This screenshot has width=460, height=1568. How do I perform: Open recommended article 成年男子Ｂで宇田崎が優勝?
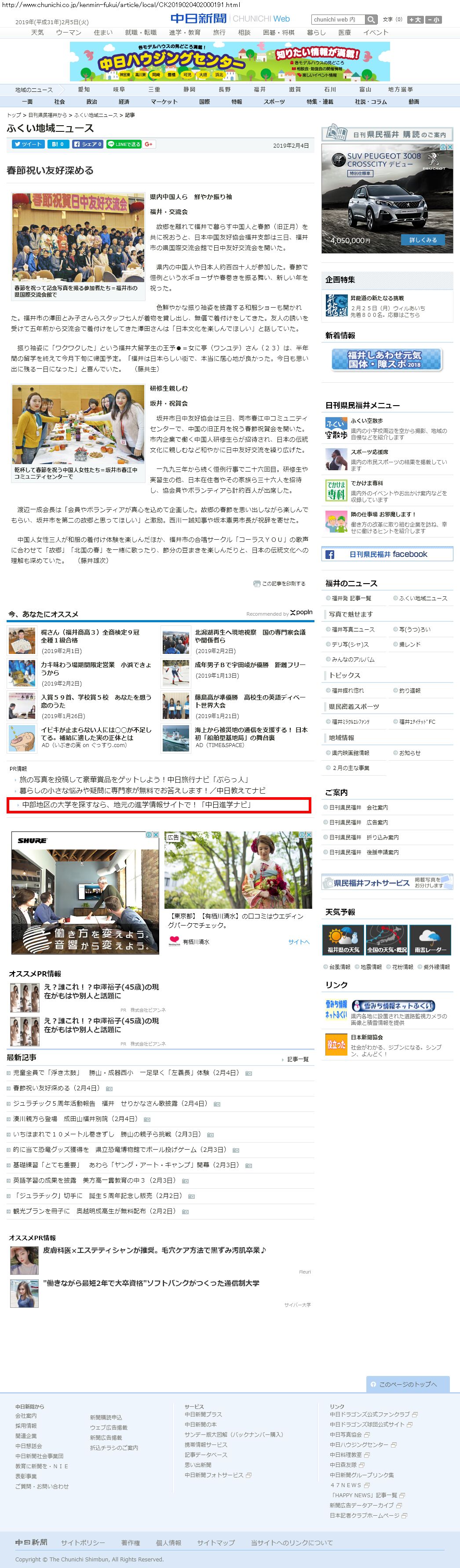(250, 665)
